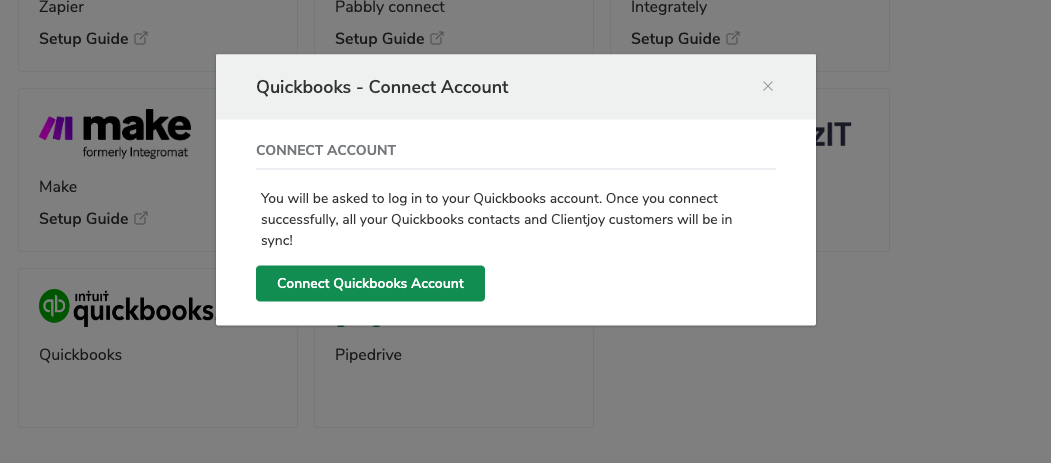Viewport: 1051px width, 463px height.
Task: Click external-link icon next to Pabbly Setup Guide
Action: [437, 38]
